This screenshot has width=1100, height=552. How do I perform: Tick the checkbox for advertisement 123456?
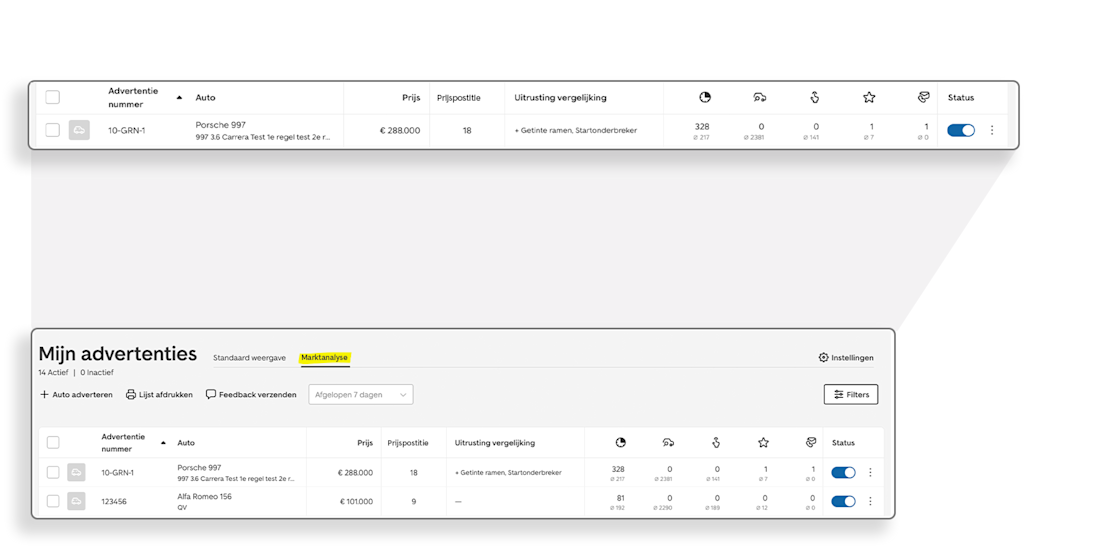[x=53, y=501]
